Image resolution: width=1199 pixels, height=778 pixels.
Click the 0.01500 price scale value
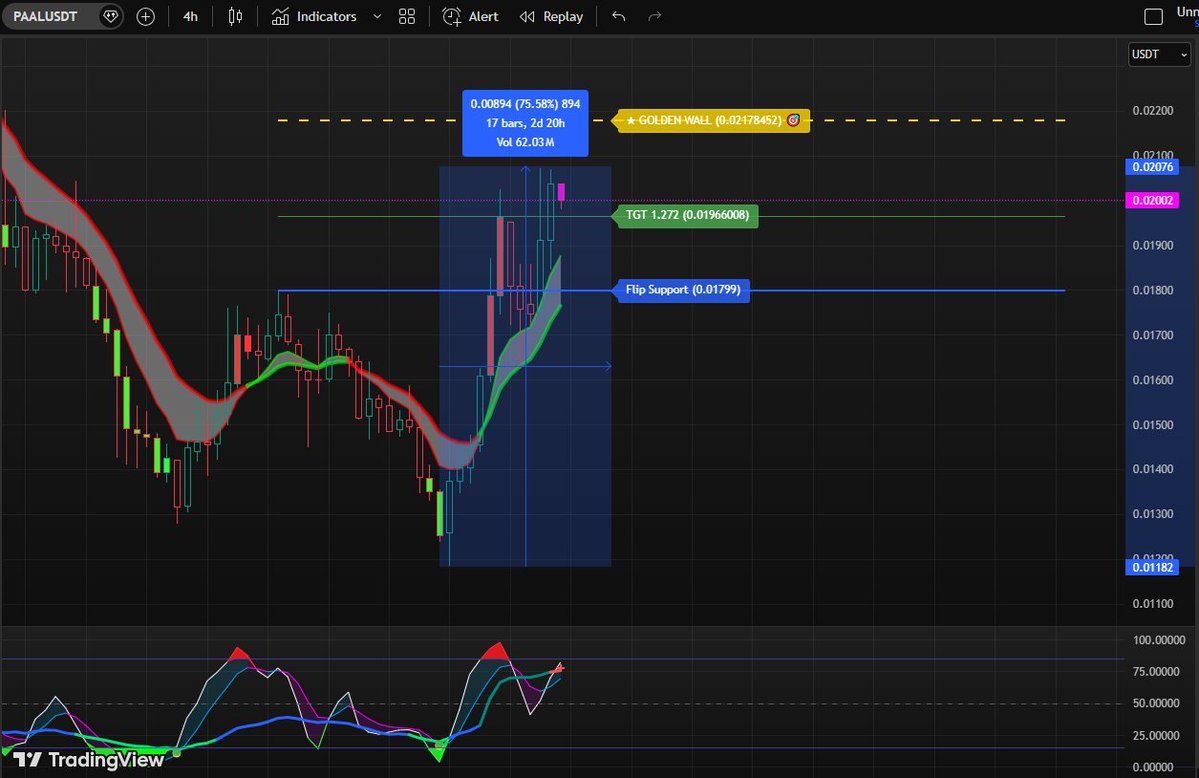pyautogui.click(x=1152, y=425)
